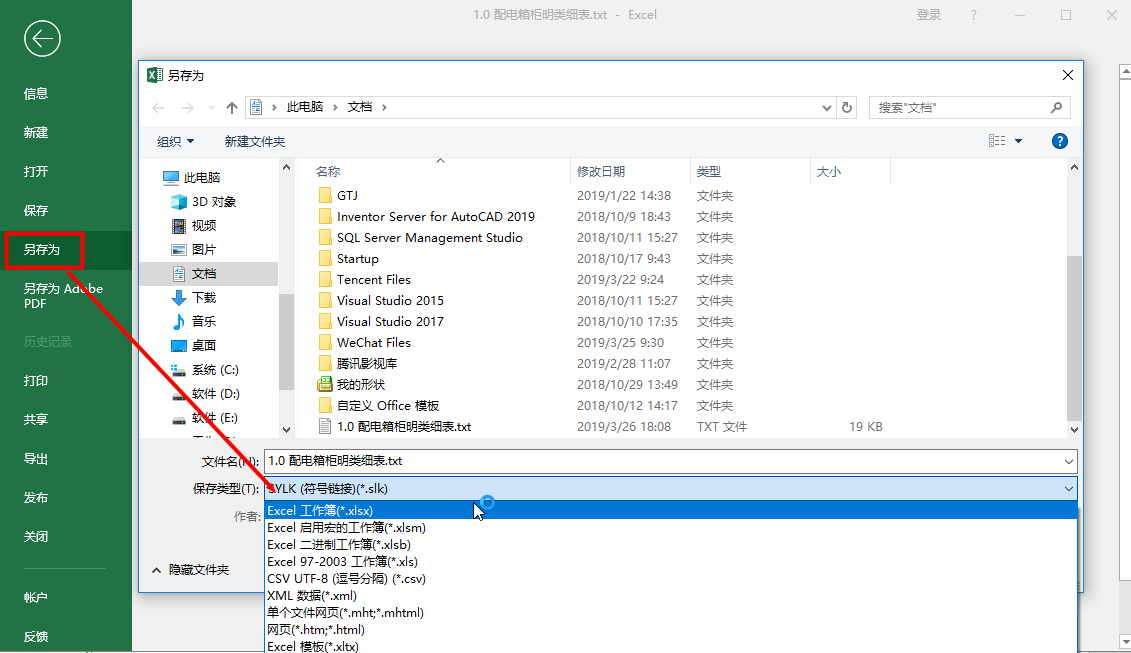This screenshot has width=1131, height=653.
Task: Open the view options dropdown arrow
Action: coord(1018,141)
